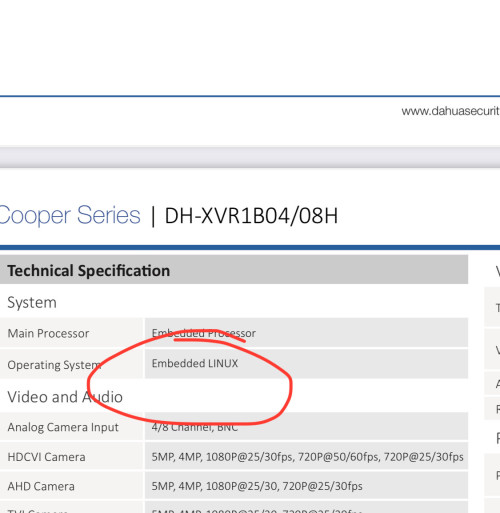This screenshot has height=513, width=500.
Task: Click the 4/8 Channel, BNC value
Action: click(x=195, y=427)
